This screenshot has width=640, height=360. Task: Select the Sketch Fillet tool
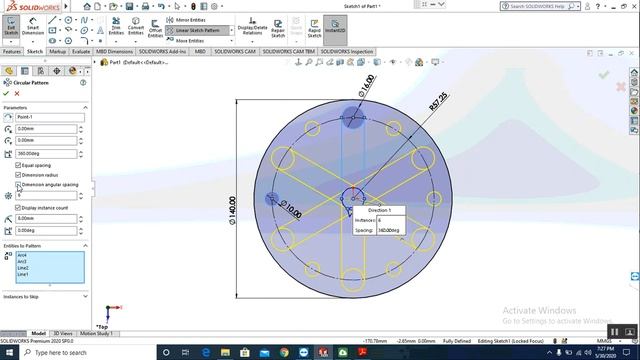[x=84, y=40]
